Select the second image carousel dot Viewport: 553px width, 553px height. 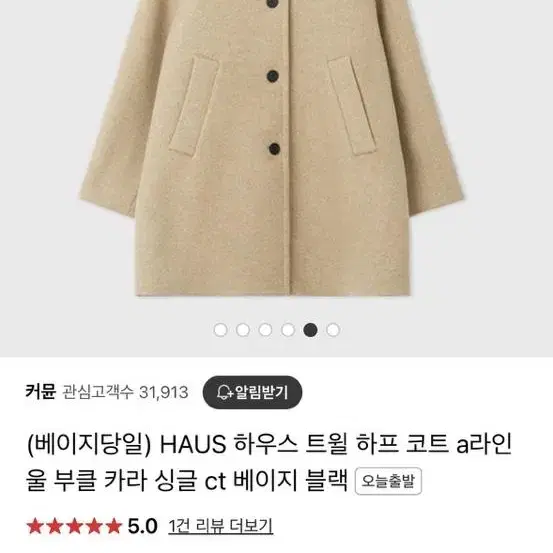(x=243, y=330)
